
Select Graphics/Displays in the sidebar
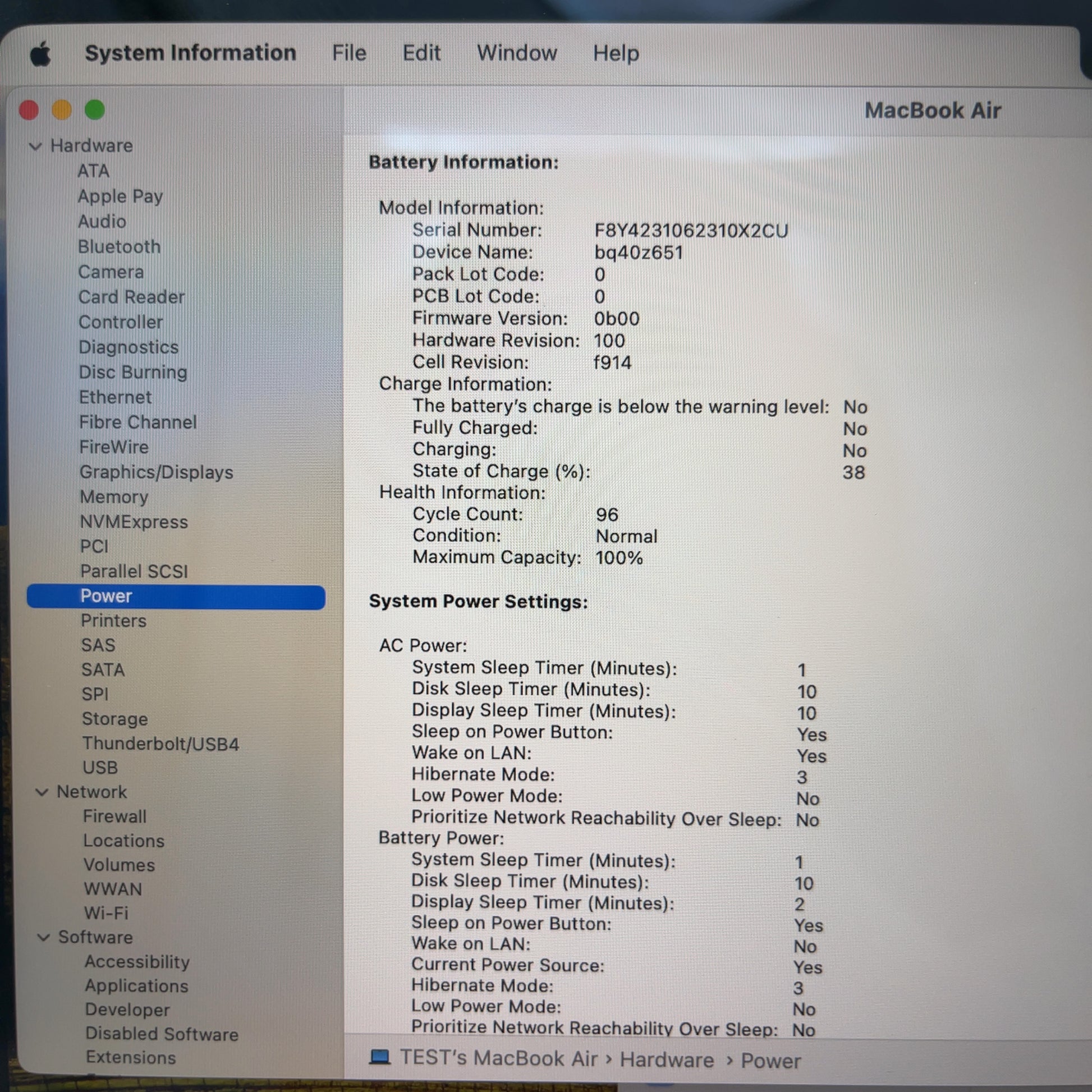(x=156, y=472)
